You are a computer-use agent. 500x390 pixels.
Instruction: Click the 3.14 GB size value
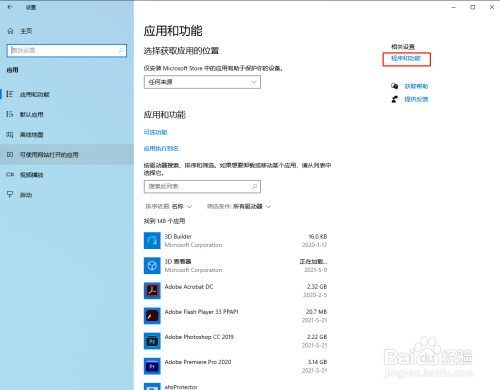pyautogui.click(x=317, y=362)
